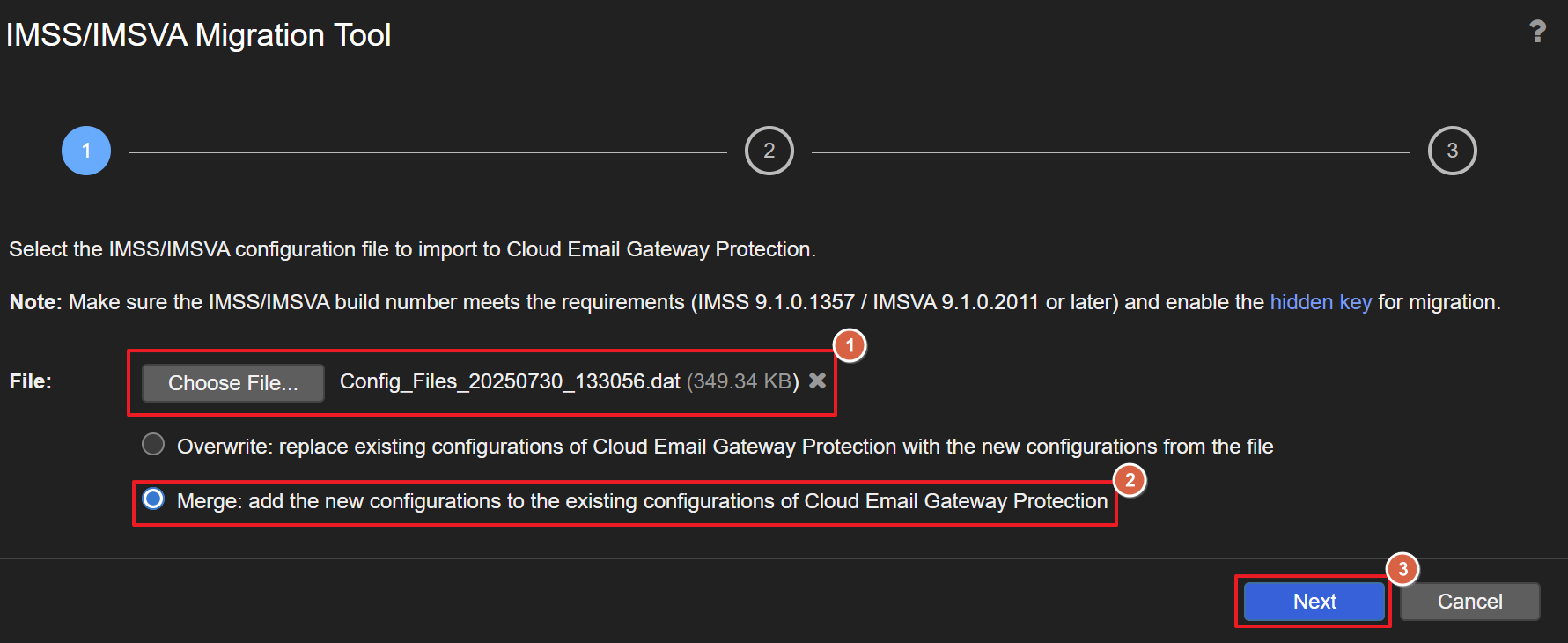Open the hidden key link
This screenshot has height=643, width=1568.
click(x=1320, y=302)
